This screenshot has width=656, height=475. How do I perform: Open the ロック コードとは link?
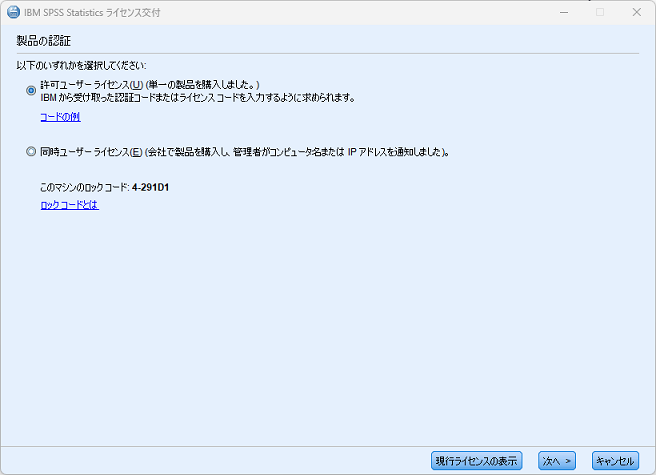tap(70, 205)
